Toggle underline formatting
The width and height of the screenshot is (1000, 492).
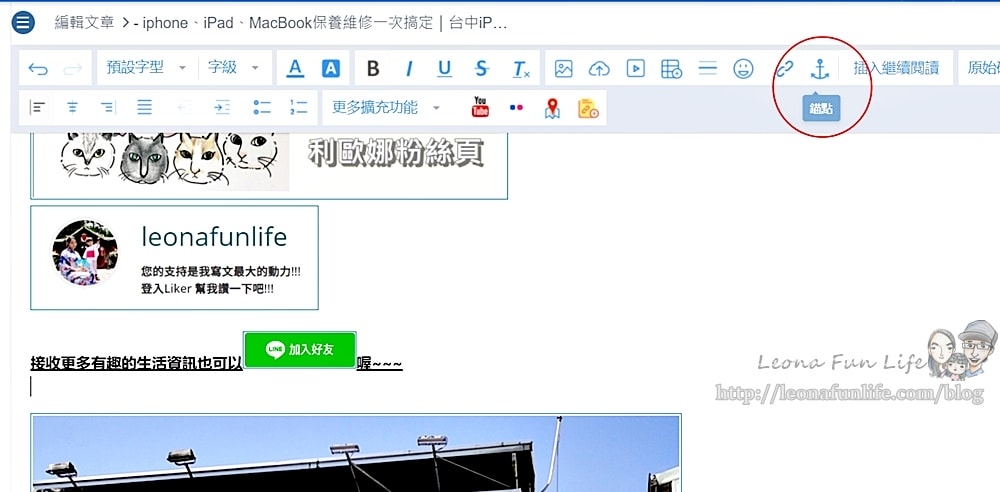click(445, 69)
